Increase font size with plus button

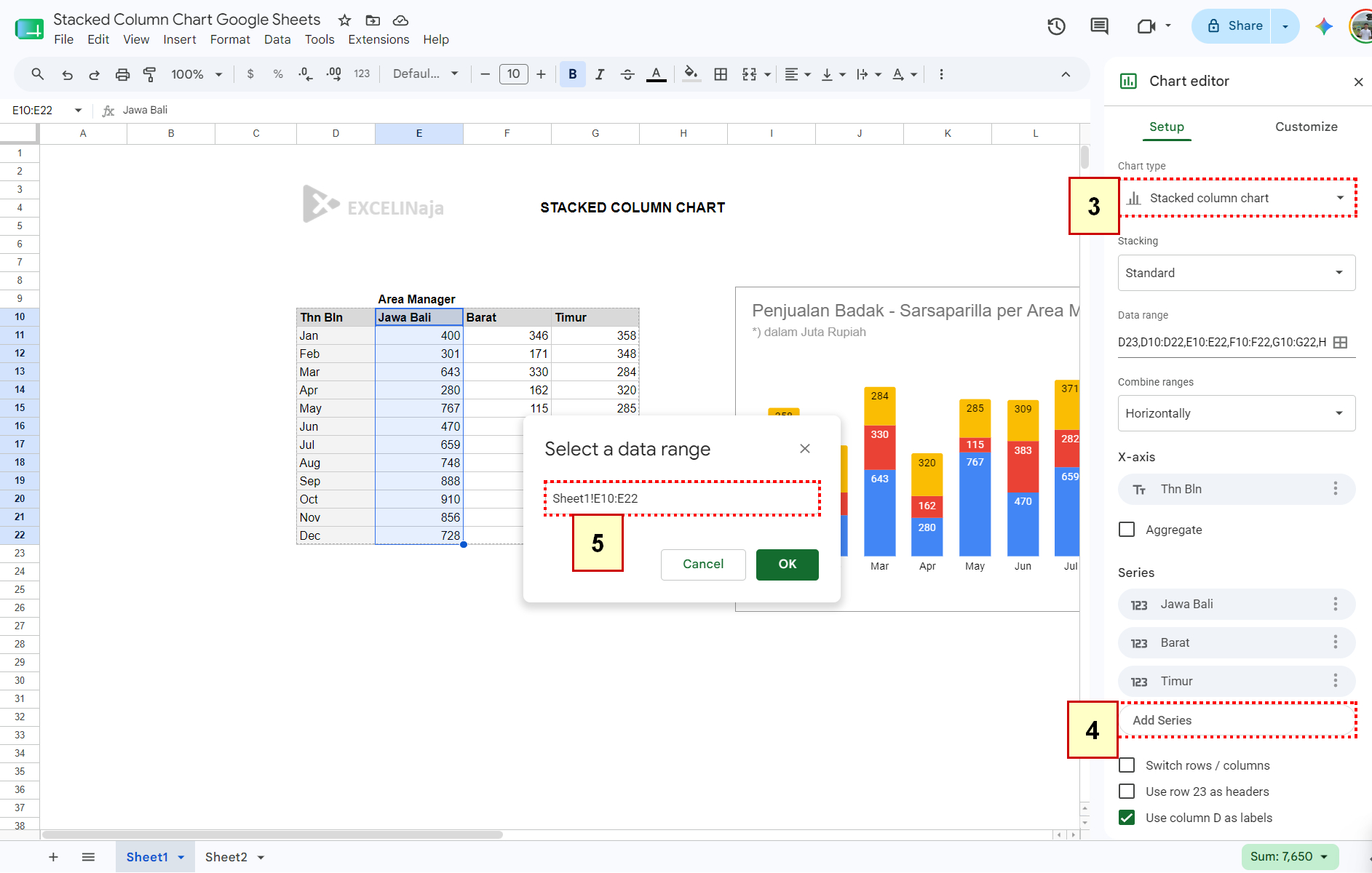541,74
